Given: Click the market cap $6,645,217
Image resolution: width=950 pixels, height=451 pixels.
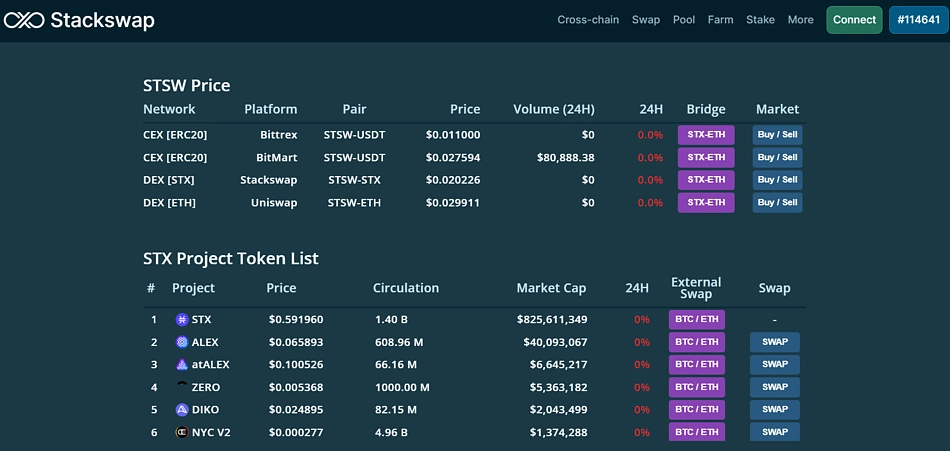Looking at the screenshot, I should (x=557, y=365).
